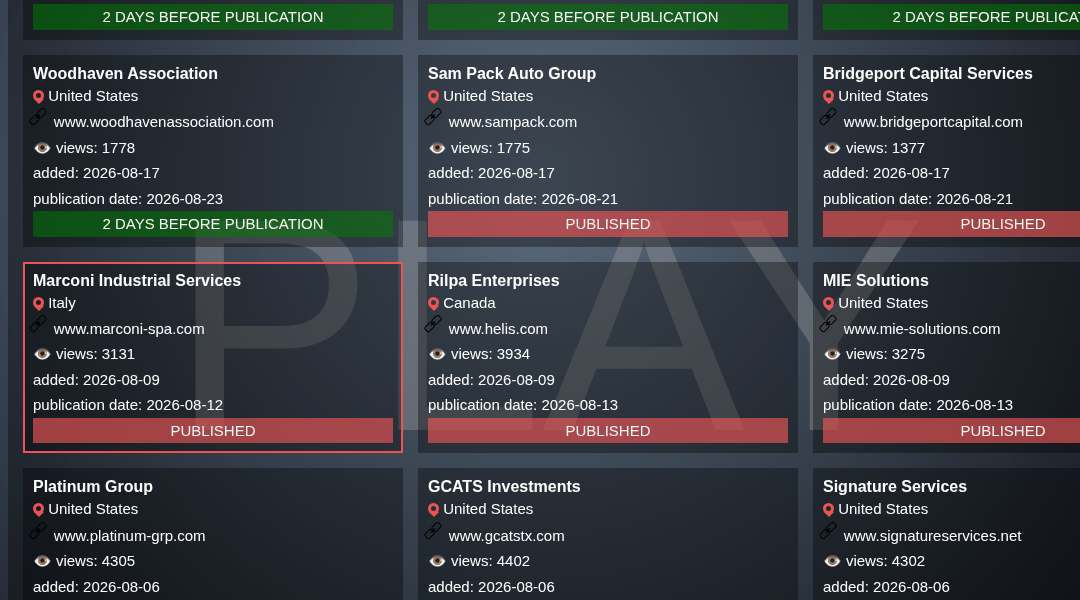The height and width of the screenshot is (600, 1080).
Task: Click the Canada country label
Action: 469,303
